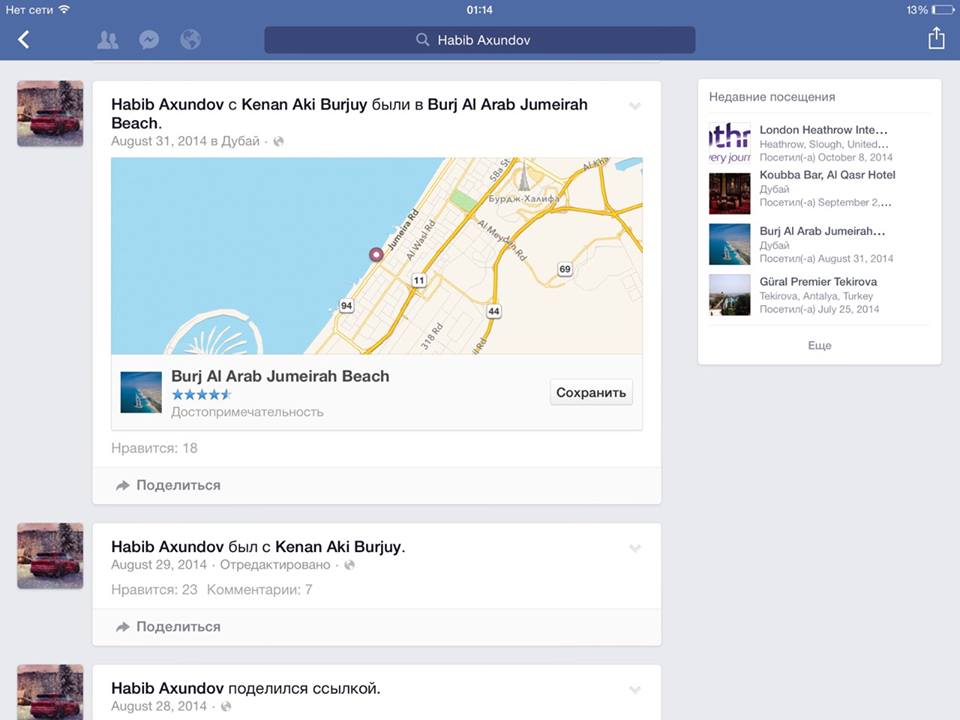
Task: Open Burj Al Arab sidebar thumbnail
Action: [729, 244]
